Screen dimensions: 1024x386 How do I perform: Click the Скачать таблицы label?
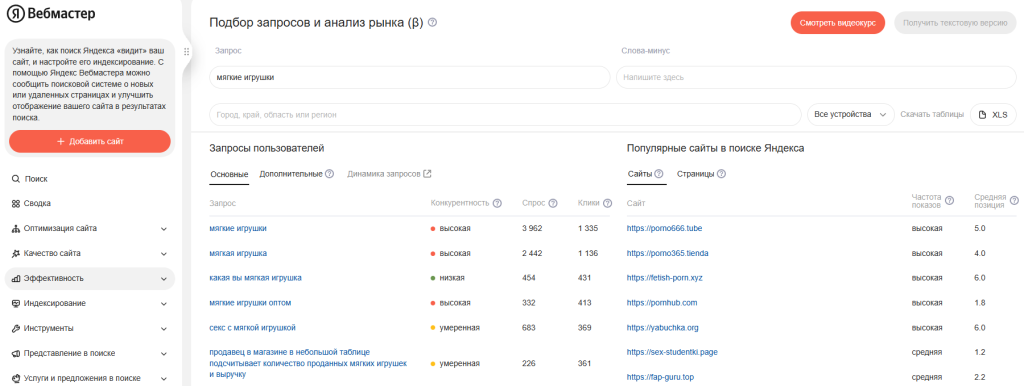point(932,114)
